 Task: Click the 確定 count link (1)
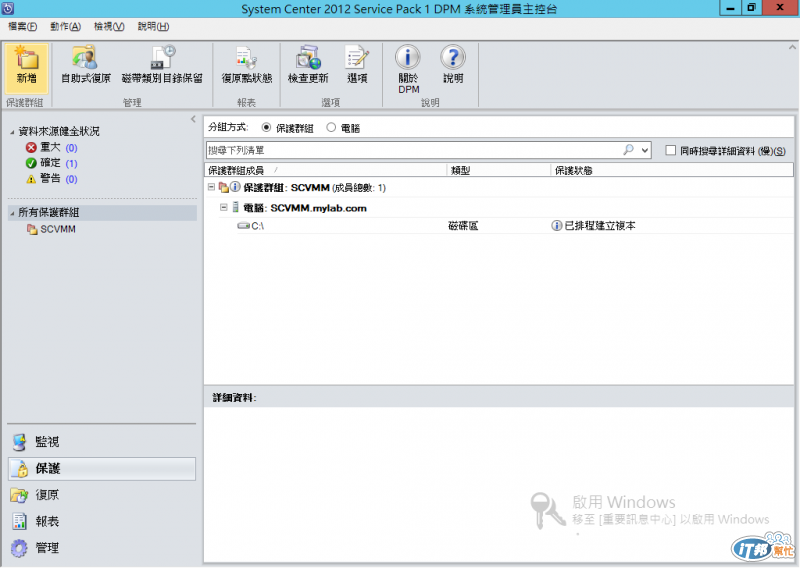pyautogui.click(x=71, y=163)
